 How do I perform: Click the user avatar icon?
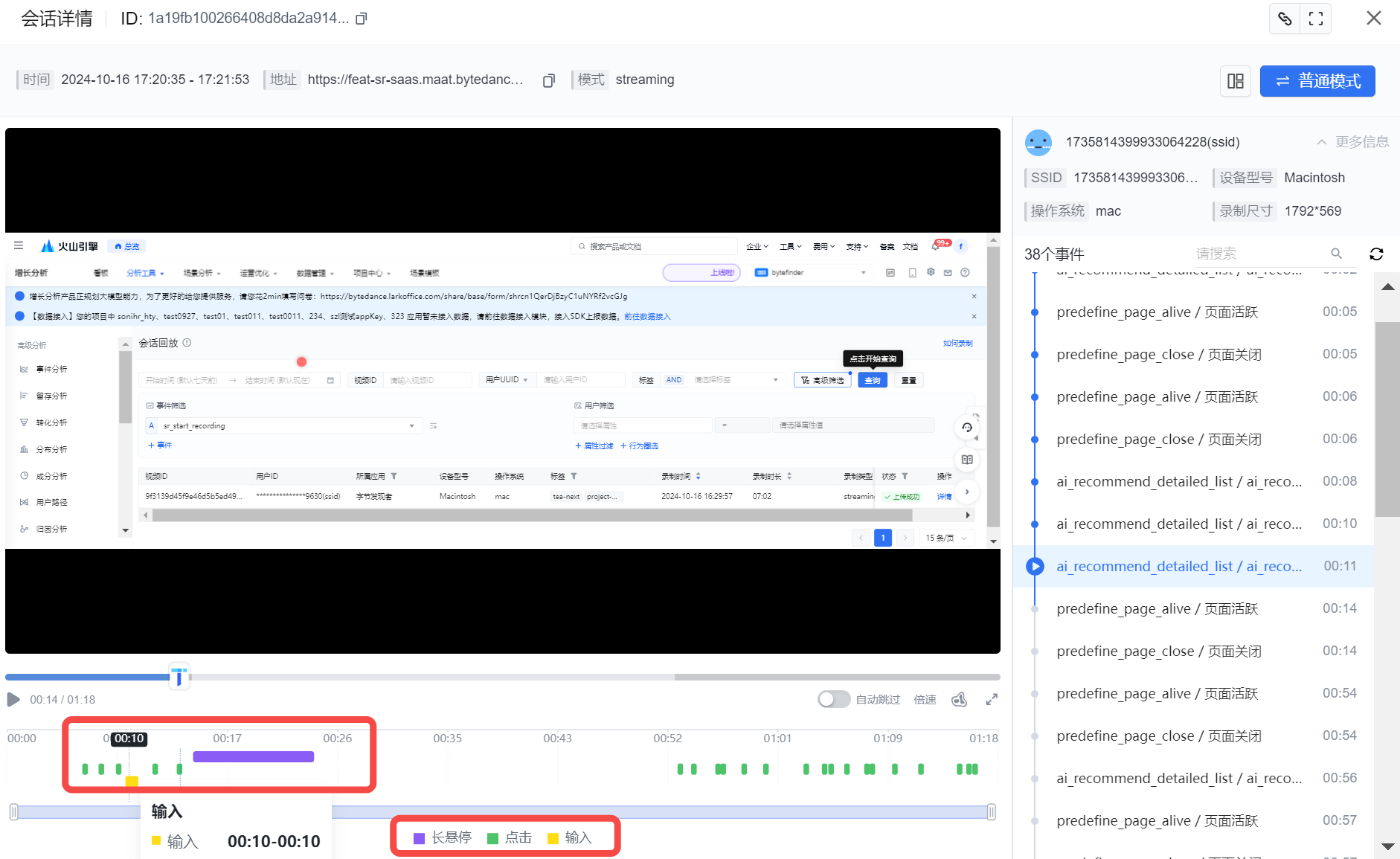(1038, 142)
